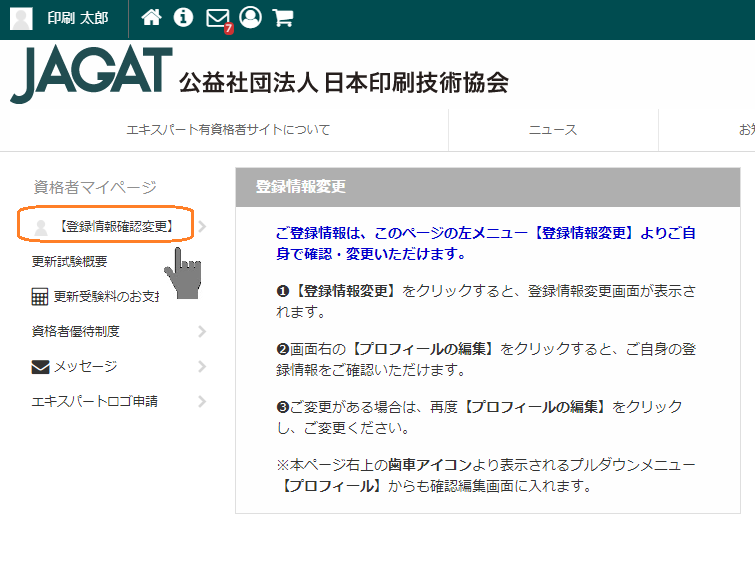
Task: Open mail inbox with 7 notifications
Action: tap(219, 20)
